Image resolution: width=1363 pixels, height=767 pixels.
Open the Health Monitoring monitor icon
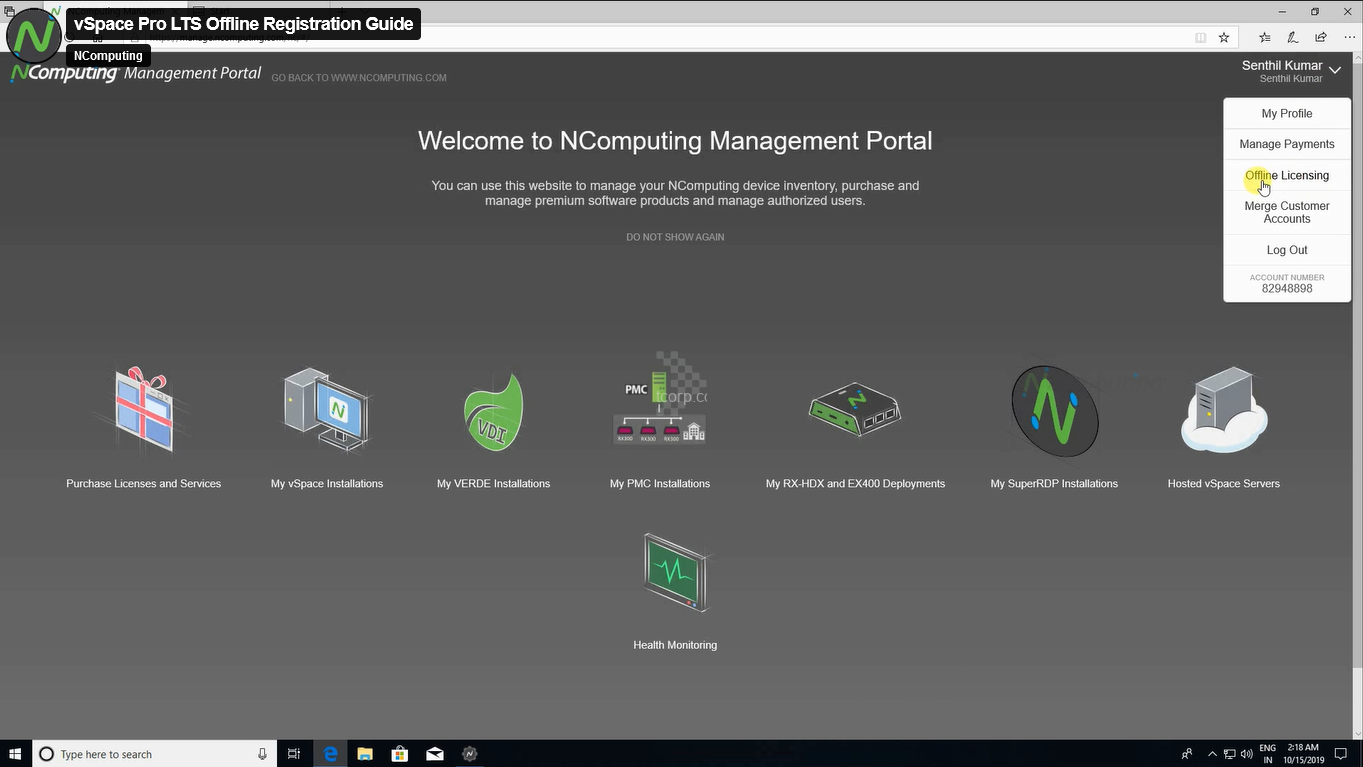(x=675, y=572)
